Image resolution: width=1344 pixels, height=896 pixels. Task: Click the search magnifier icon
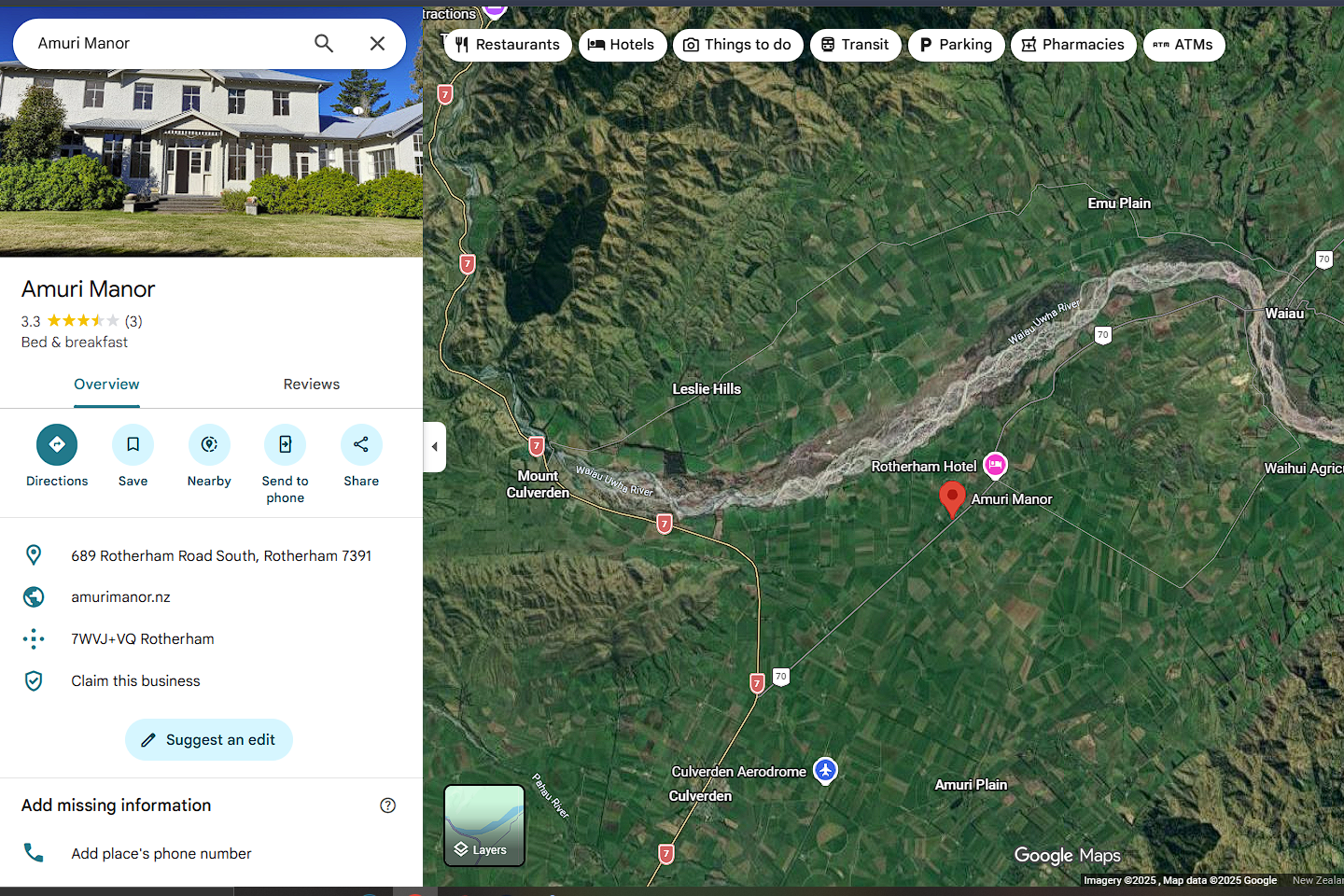[x=324, y=44]
